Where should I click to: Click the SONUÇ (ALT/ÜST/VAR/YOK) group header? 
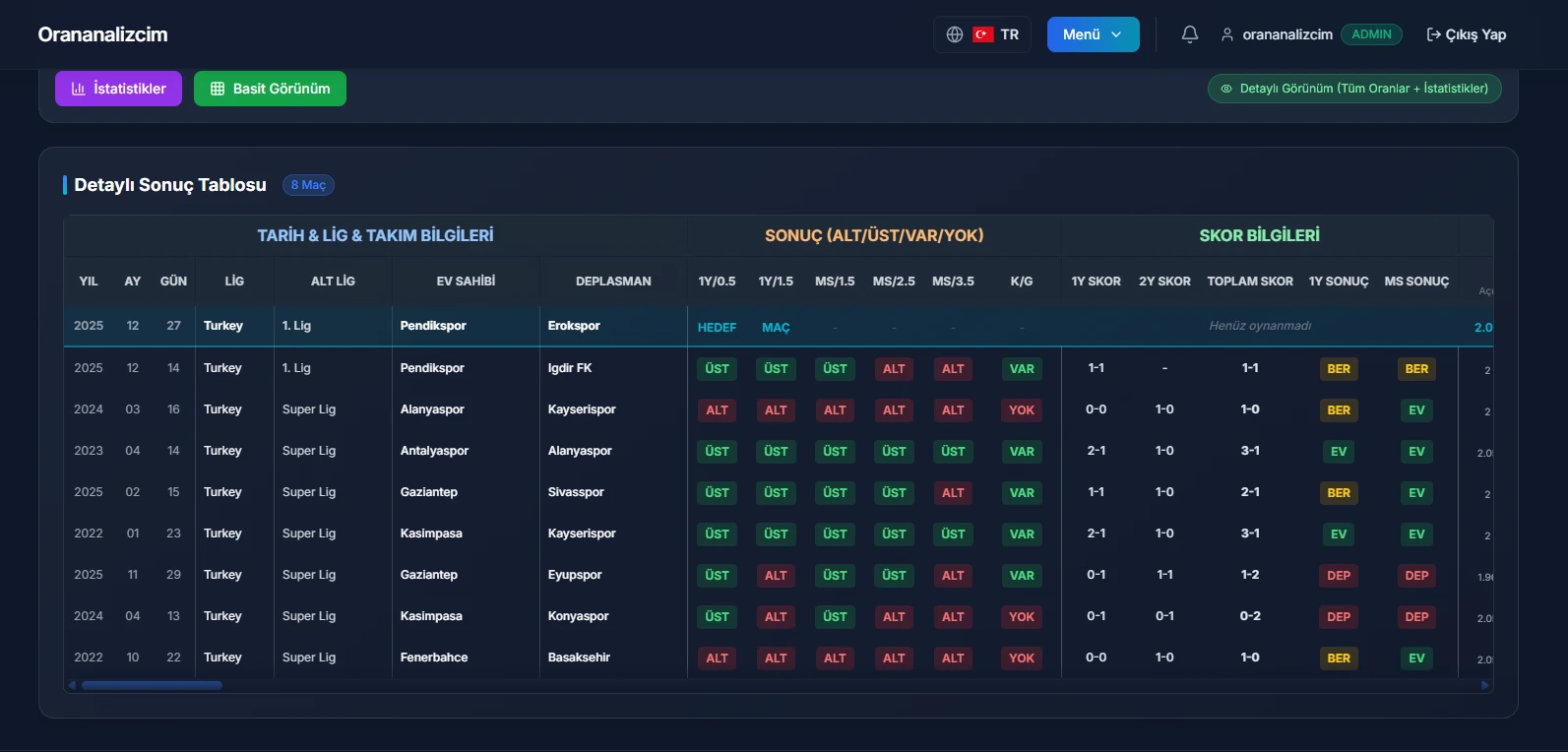874,235
